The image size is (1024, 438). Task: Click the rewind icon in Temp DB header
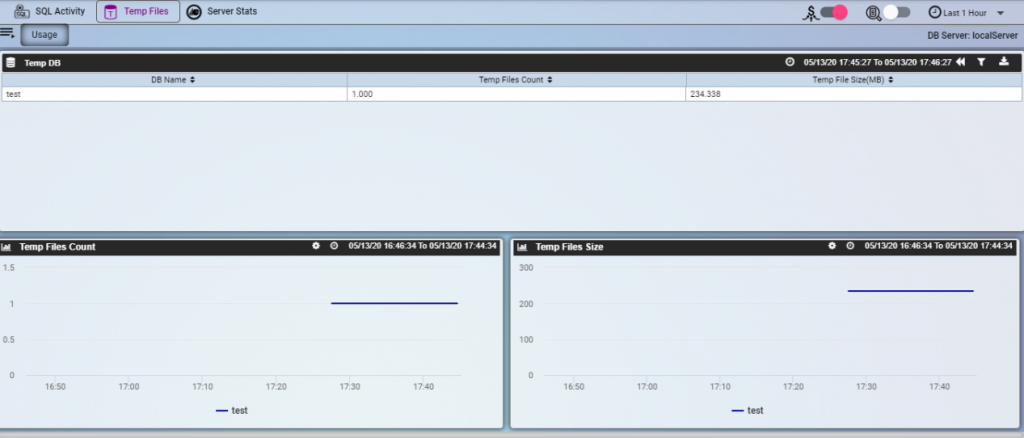pyautogui.click(x=960, y=62)
